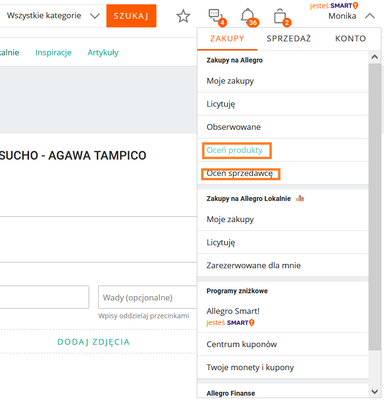Open the favorites star icon
This screenshot has height=400, width=384.
click(183, 16)
